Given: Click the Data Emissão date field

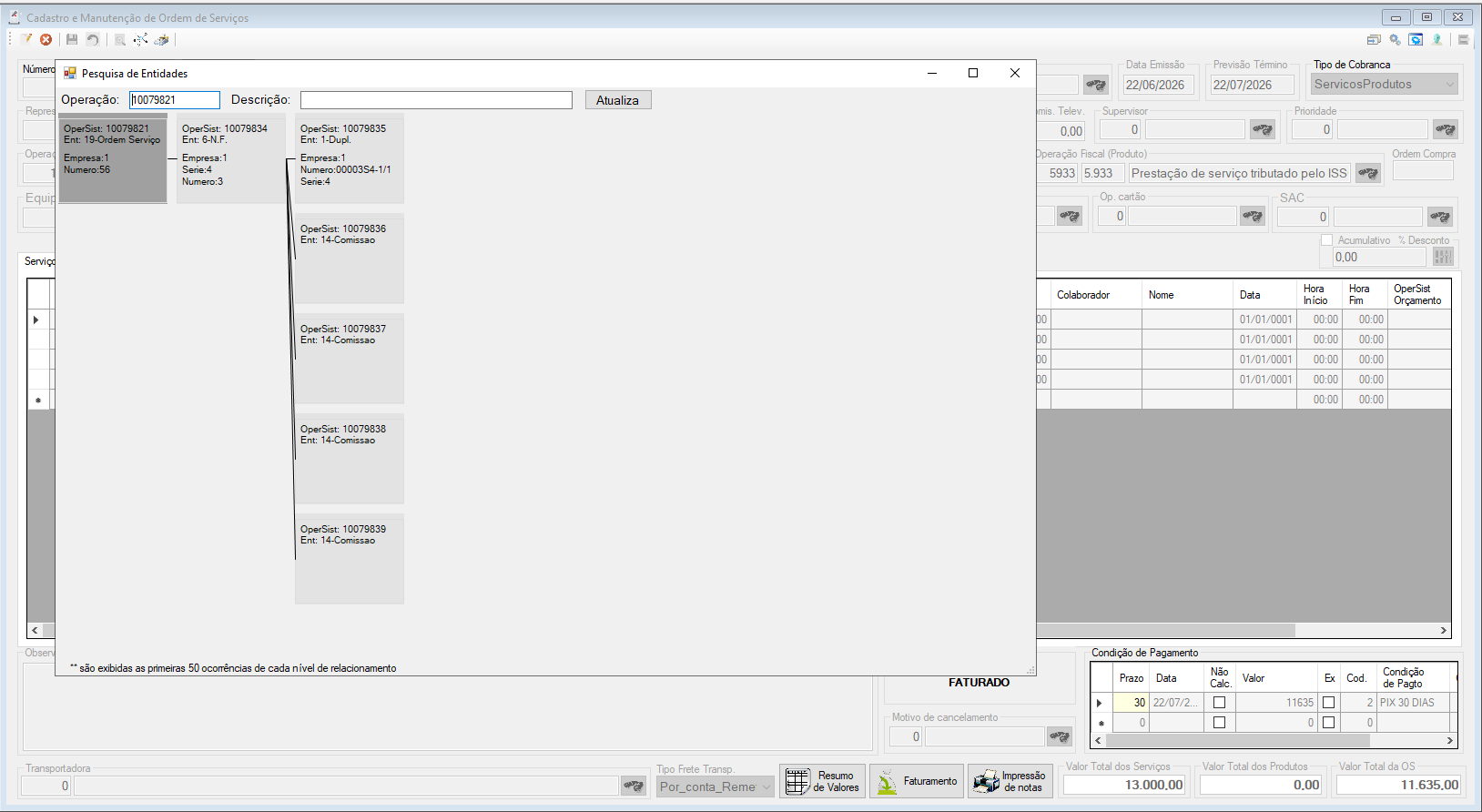Looking at the screenshot, I should (x=1158, y=85).
